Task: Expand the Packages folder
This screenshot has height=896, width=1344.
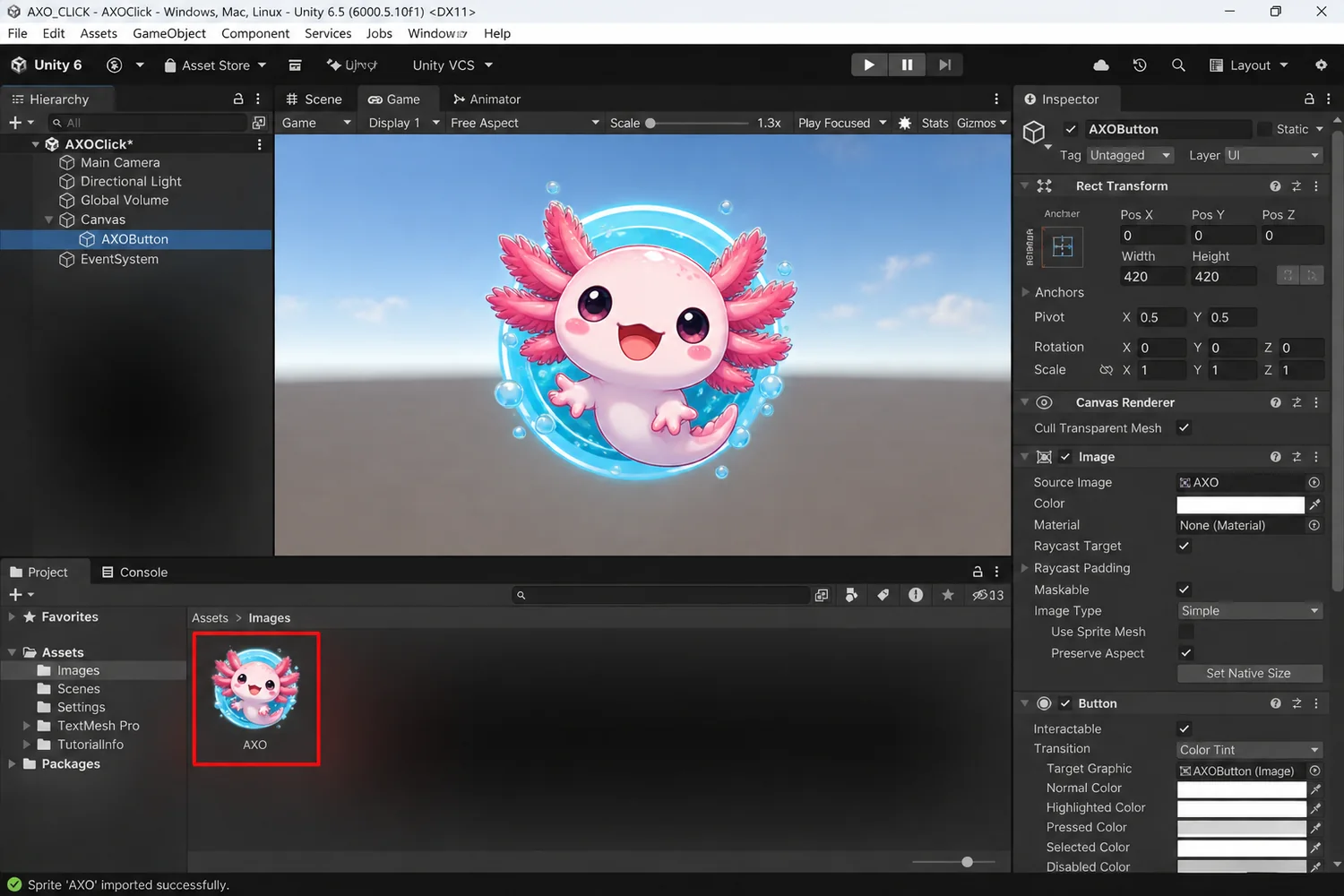Action: [x=12, y=764]
